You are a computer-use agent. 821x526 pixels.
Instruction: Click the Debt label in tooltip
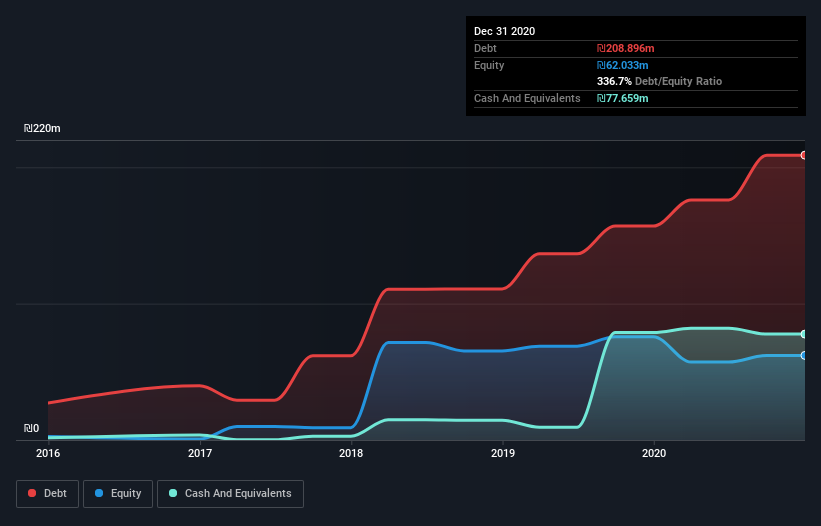pos(485,48)
